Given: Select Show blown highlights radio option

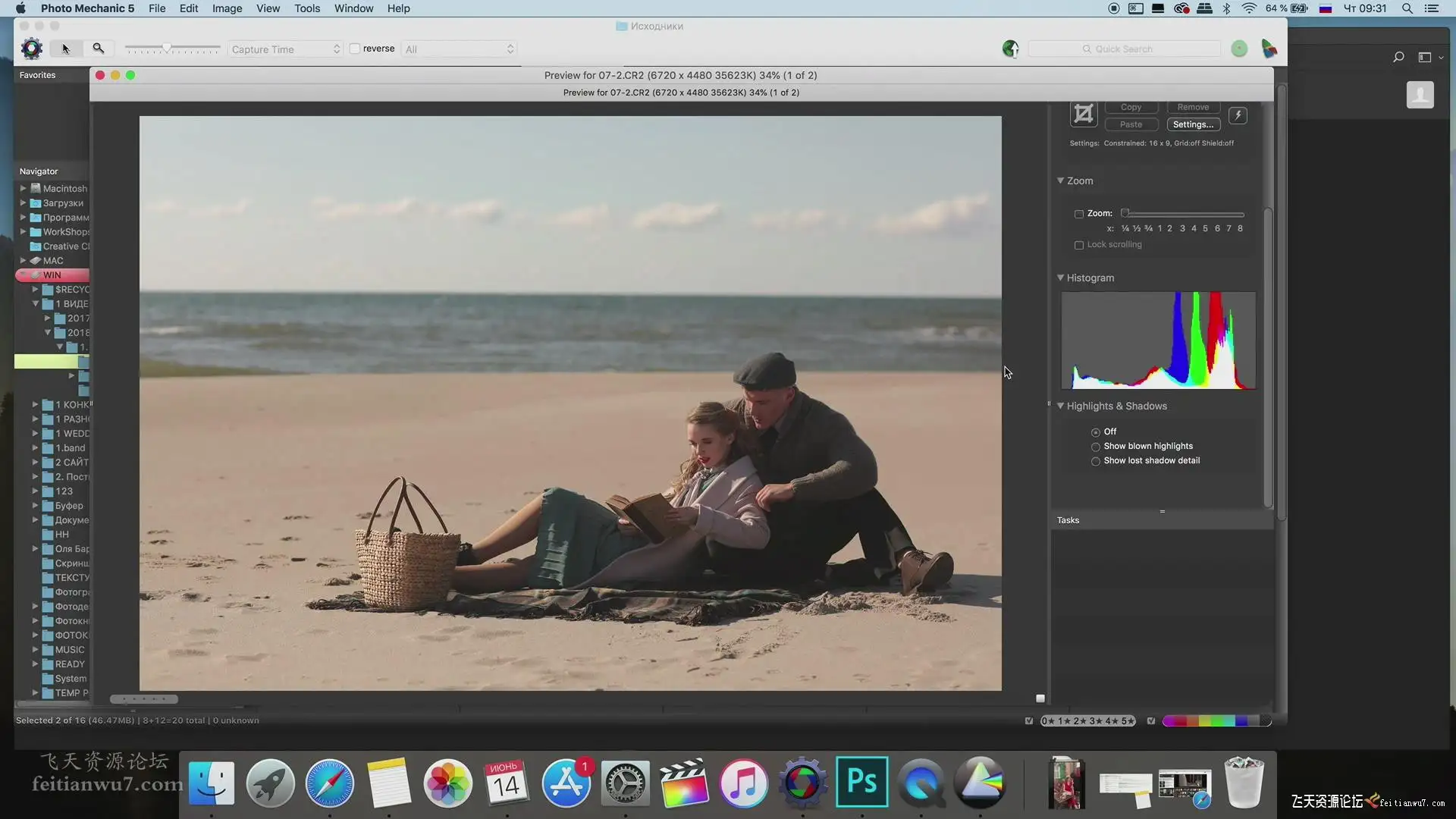Looking at the screenshot, I should [x=1096, y=447].
